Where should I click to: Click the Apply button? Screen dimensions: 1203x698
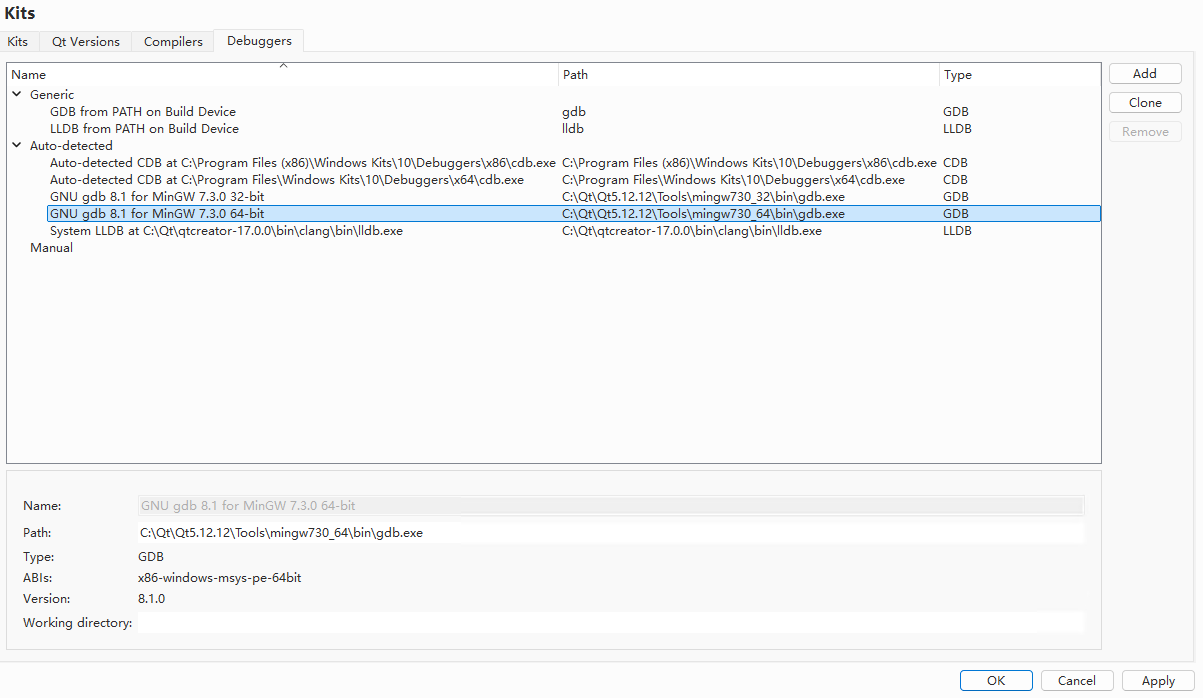pyautogui.click(x=1158, y=680)
